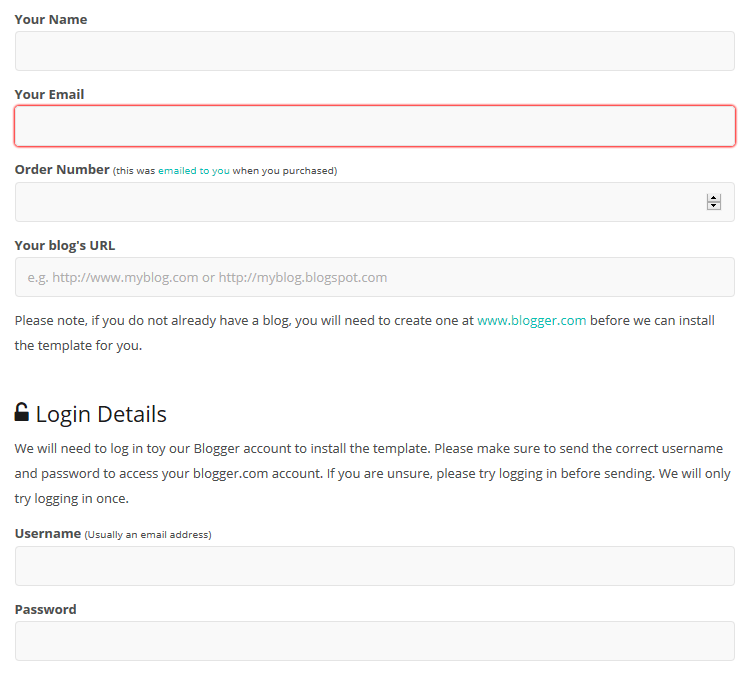Viewport: 753px width, 677px height.
Task: Click the Order Number input field
Action: [375, 202]
